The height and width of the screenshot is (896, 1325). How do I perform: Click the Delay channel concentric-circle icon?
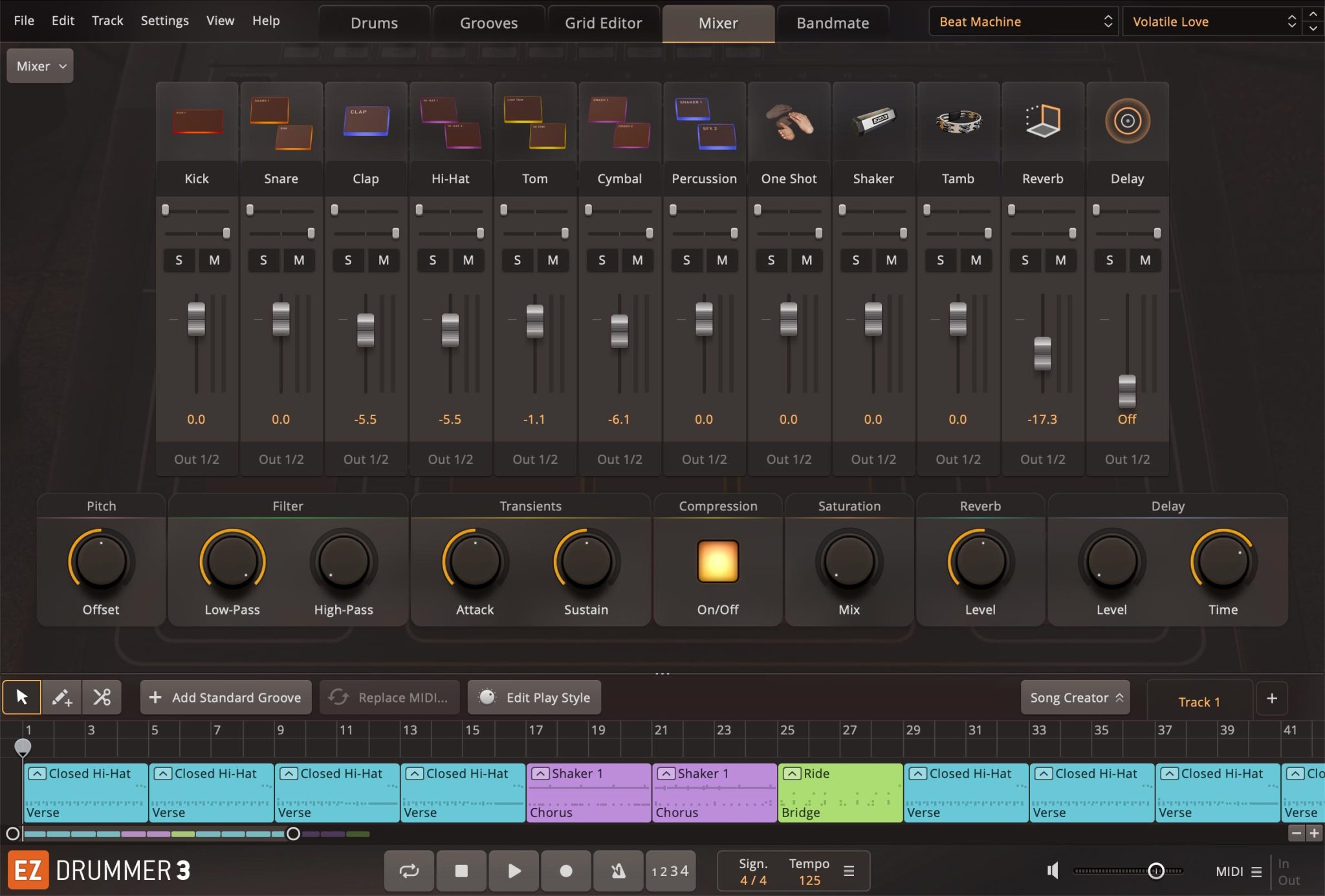point(1126,122)
